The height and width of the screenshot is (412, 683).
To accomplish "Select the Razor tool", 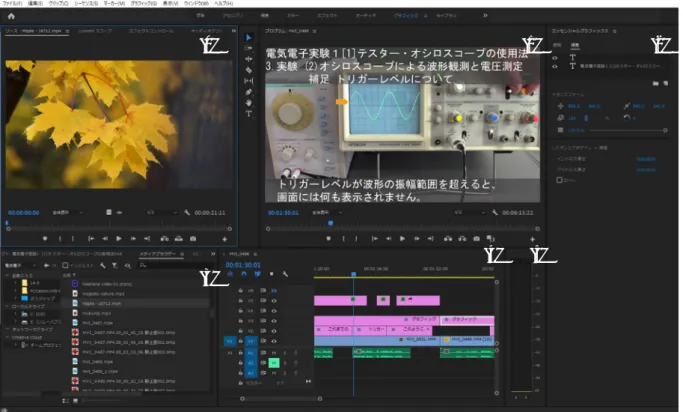I will pyautogui.click(x=249, y=70).
